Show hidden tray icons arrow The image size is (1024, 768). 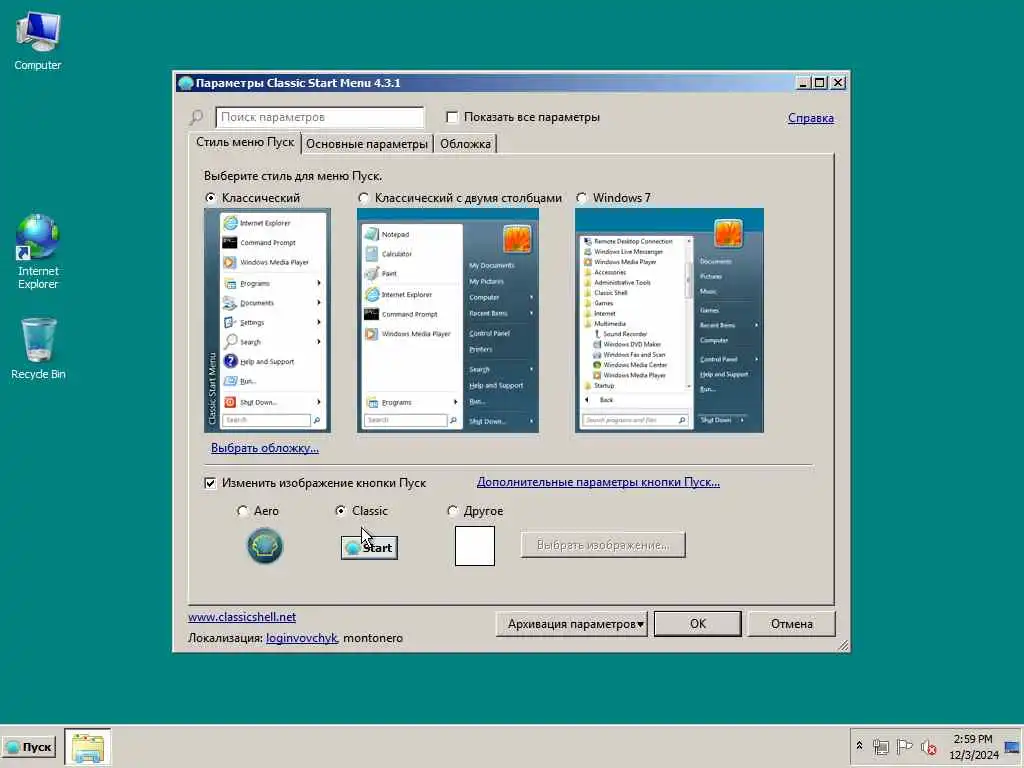click(x=859, y=746)
